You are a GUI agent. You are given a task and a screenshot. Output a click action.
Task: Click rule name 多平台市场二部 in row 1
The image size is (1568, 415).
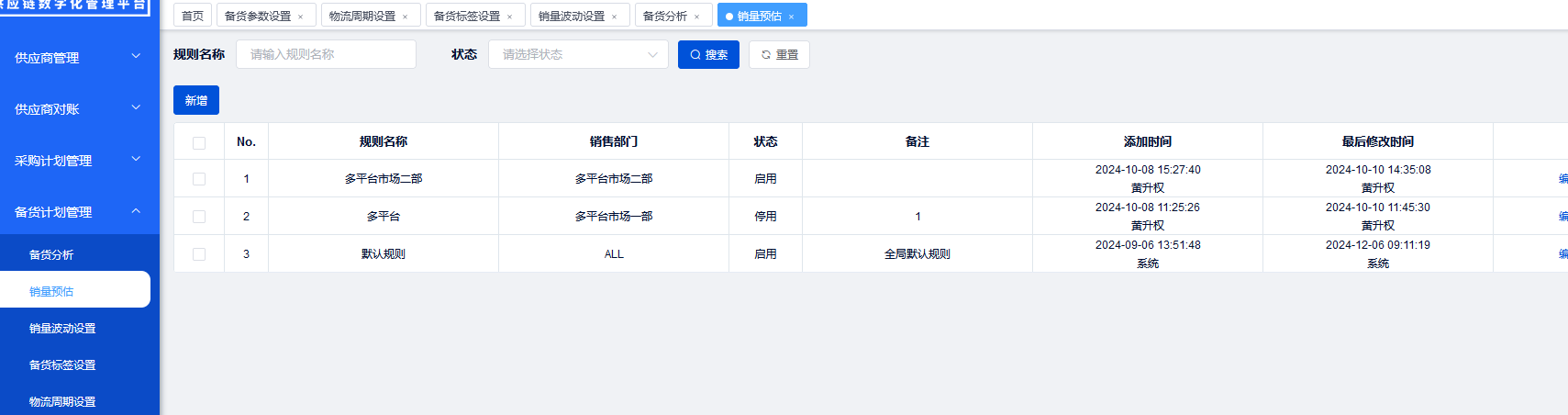coord(384,179)
